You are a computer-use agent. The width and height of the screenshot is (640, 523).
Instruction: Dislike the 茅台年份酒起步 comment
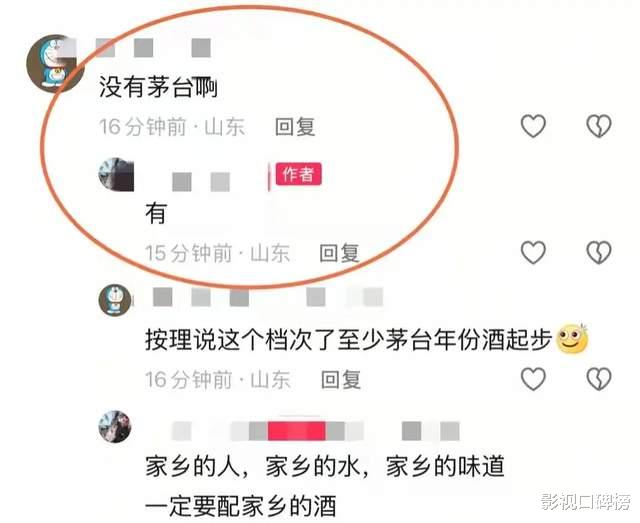pyautogui.click(x=598, y=378)
